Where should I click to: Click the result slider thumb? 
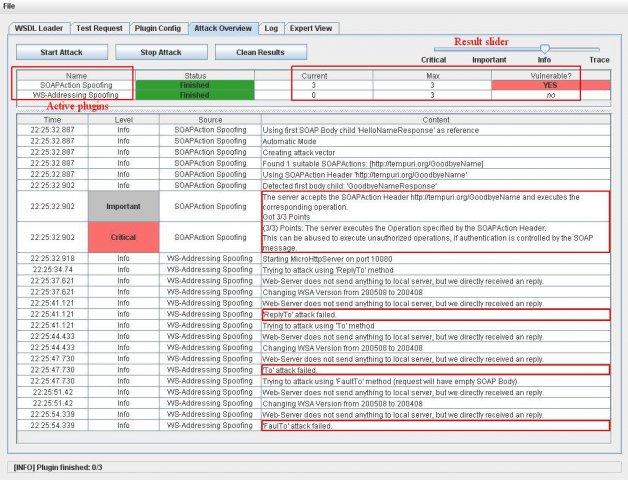click(544, 49)
